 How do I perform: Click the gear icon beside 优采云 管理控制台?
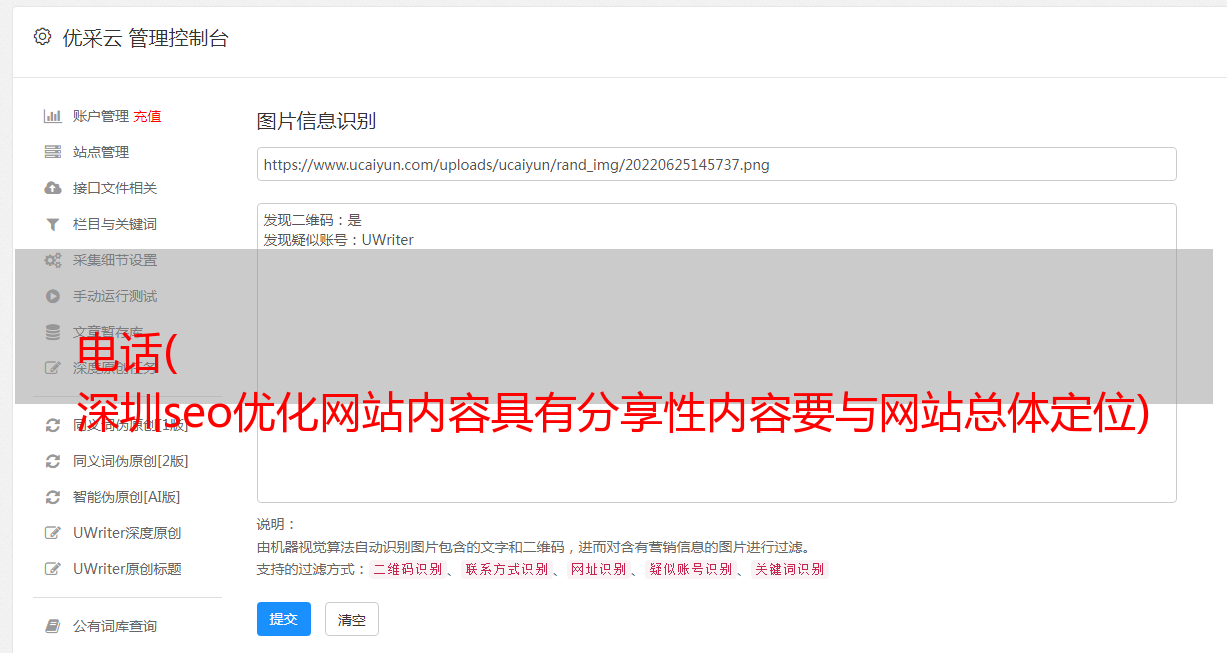pyautogui.click(x=42, y=37)
